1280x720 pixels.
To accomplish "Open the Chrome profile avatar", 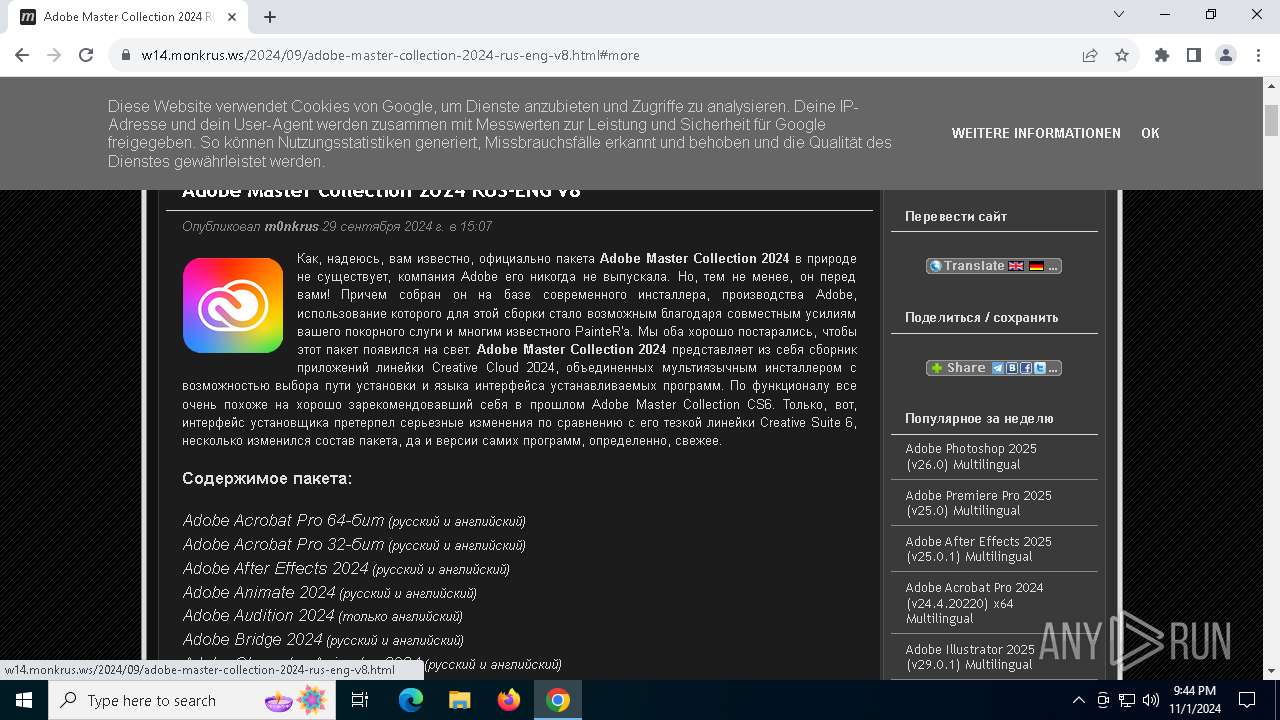I will click(x=1226, y=55).
